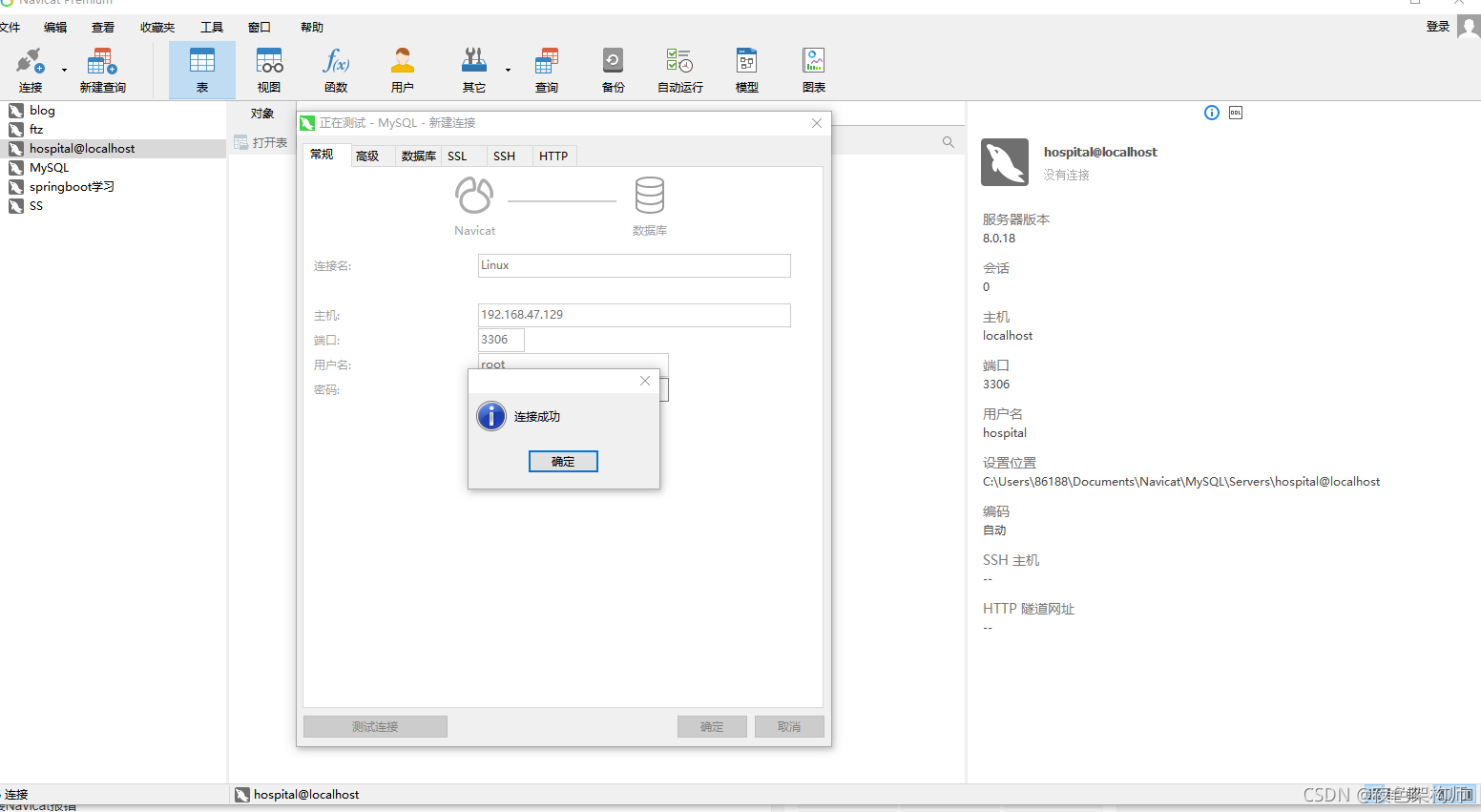Click the database icon in dialog diagram
The image size is (1481, 812).
(x=650, y=196)
